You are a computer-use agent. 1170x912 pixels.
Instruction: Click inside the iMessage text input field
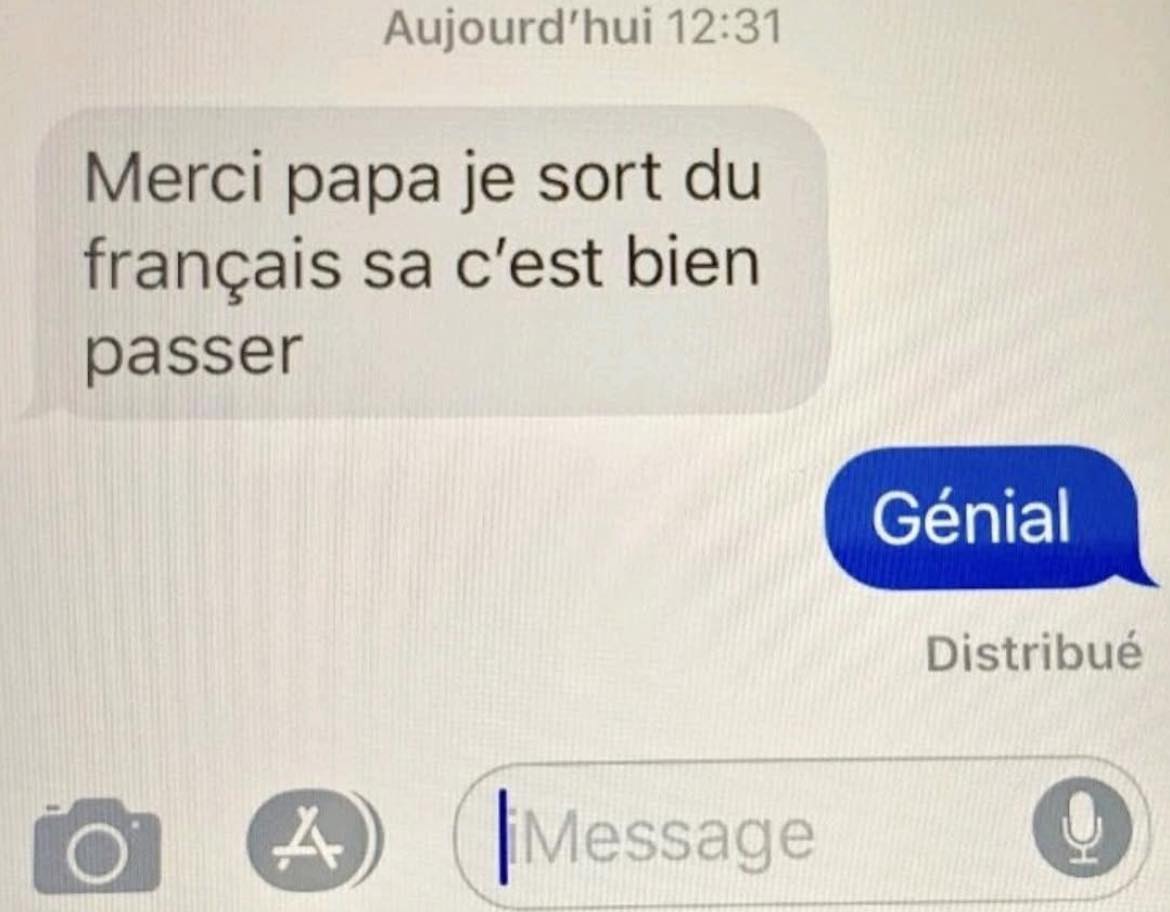pyautogui.click(x=802, y=834)
